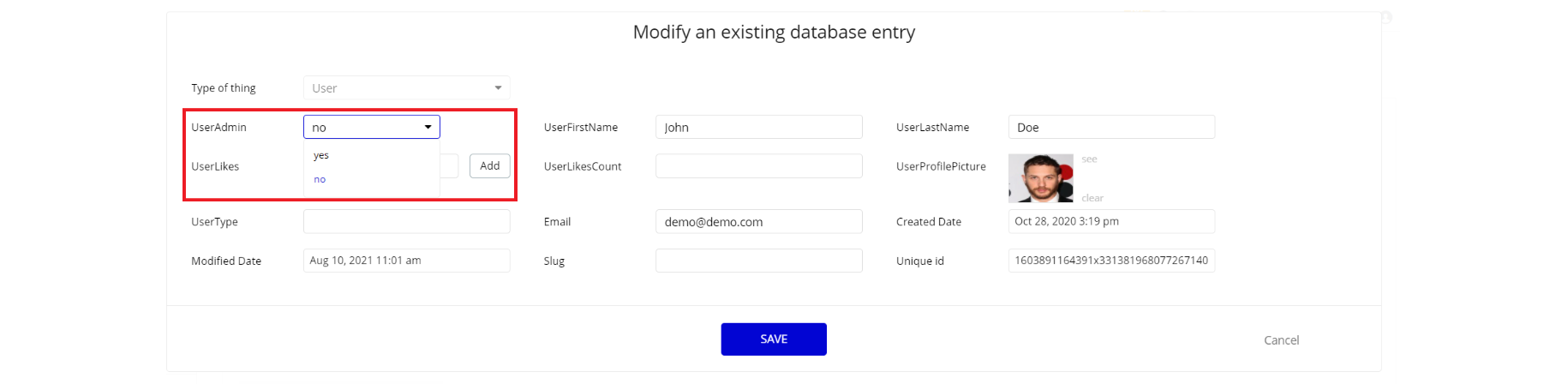Open the Created Date field
Viewport: 1568px width, 384px height.
[x=1111, y=221]
